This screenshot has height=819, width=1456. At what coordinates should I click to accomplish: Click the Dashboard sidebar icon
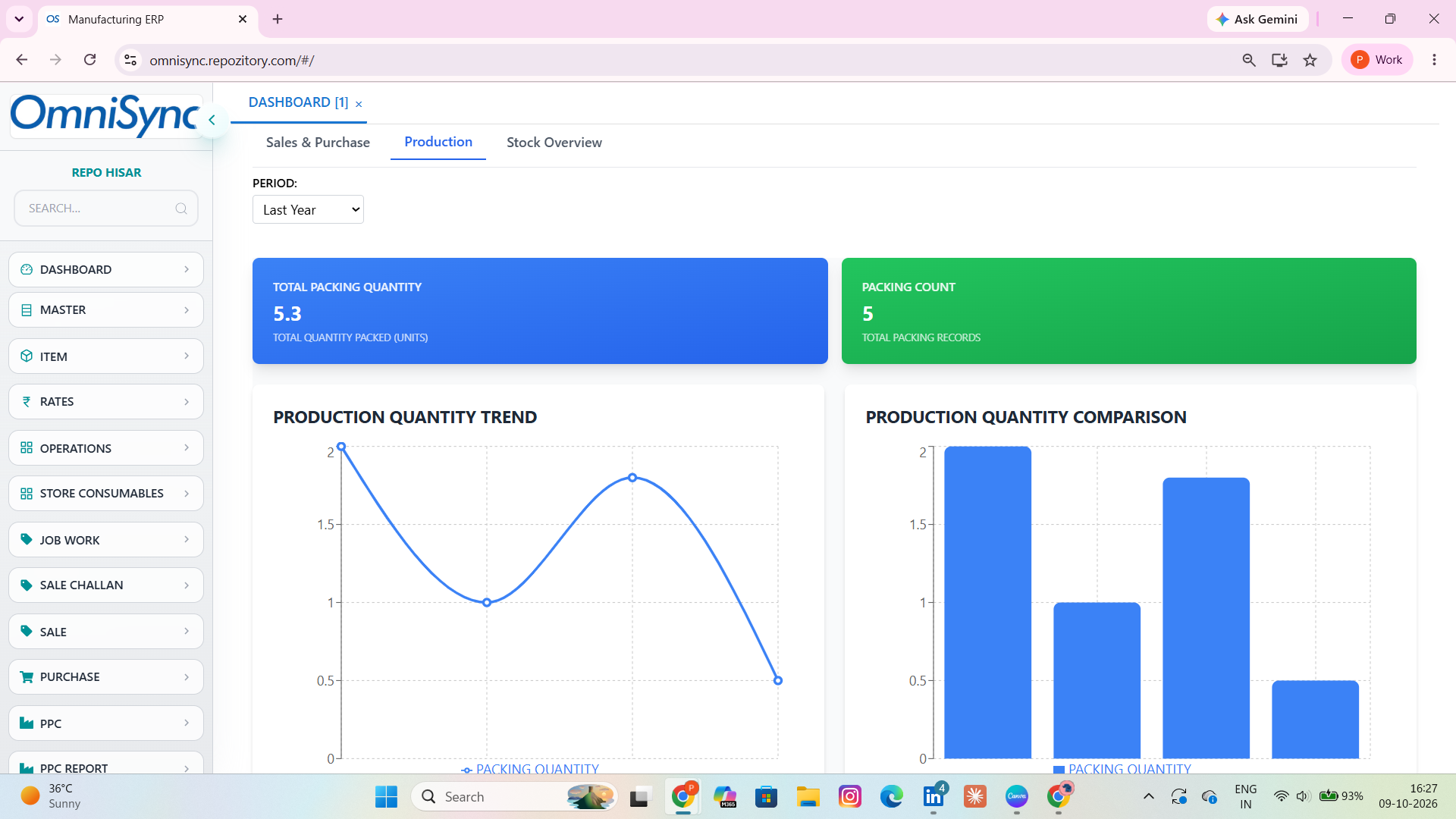point(27,269)
